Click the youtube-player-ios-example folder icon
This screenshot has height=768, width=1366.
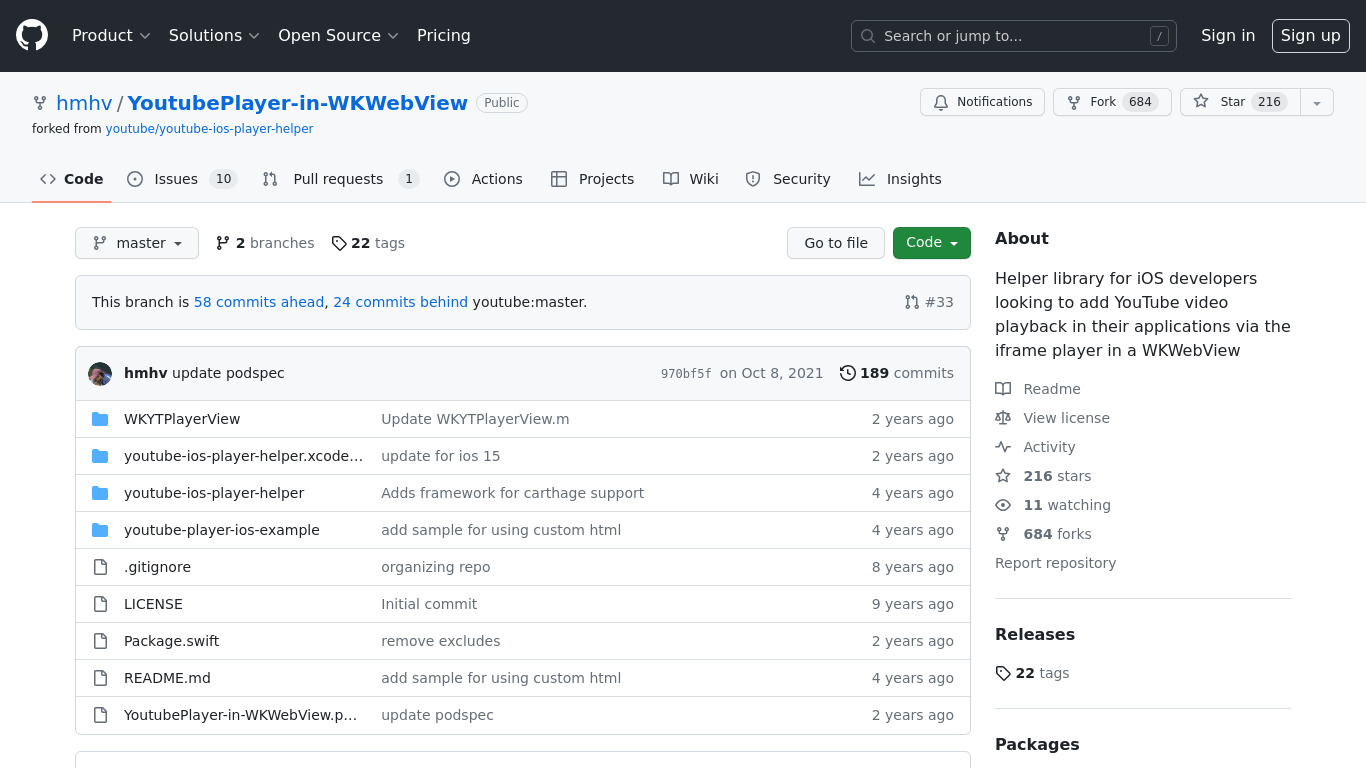click(100, 530)
